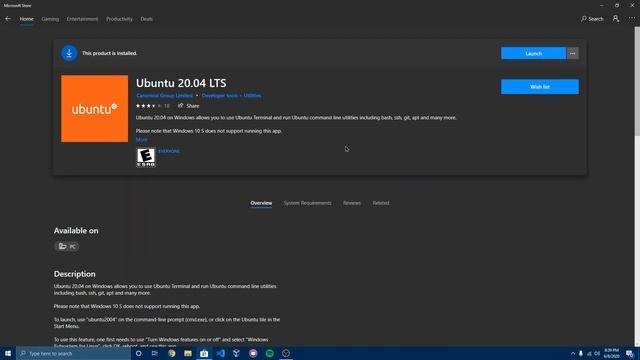
Task: Open the Spotify taskbar icon
Action: [269, 353]
